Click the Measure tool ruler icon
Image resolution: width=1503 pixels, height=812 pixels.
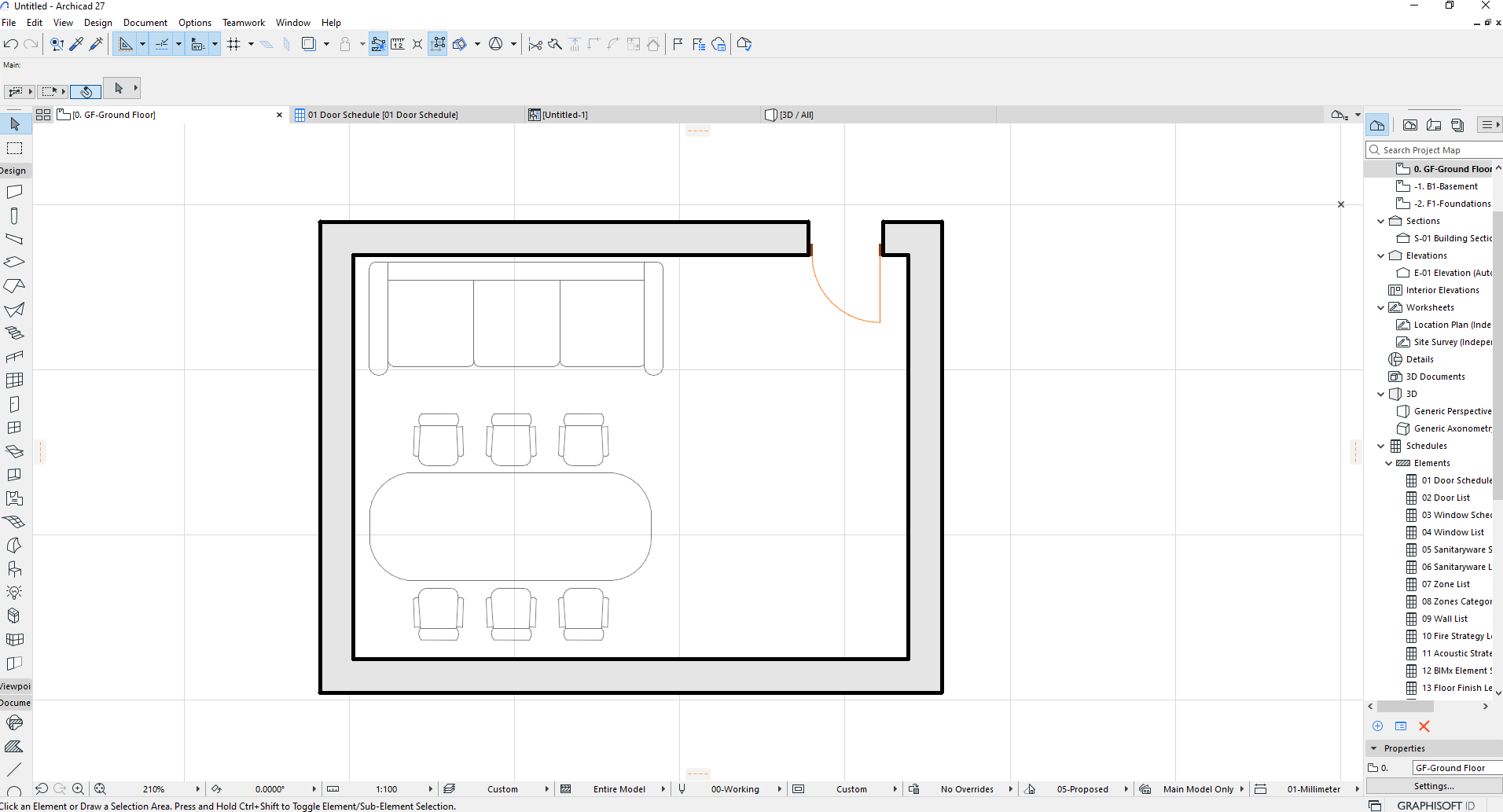tap(398, 44)
